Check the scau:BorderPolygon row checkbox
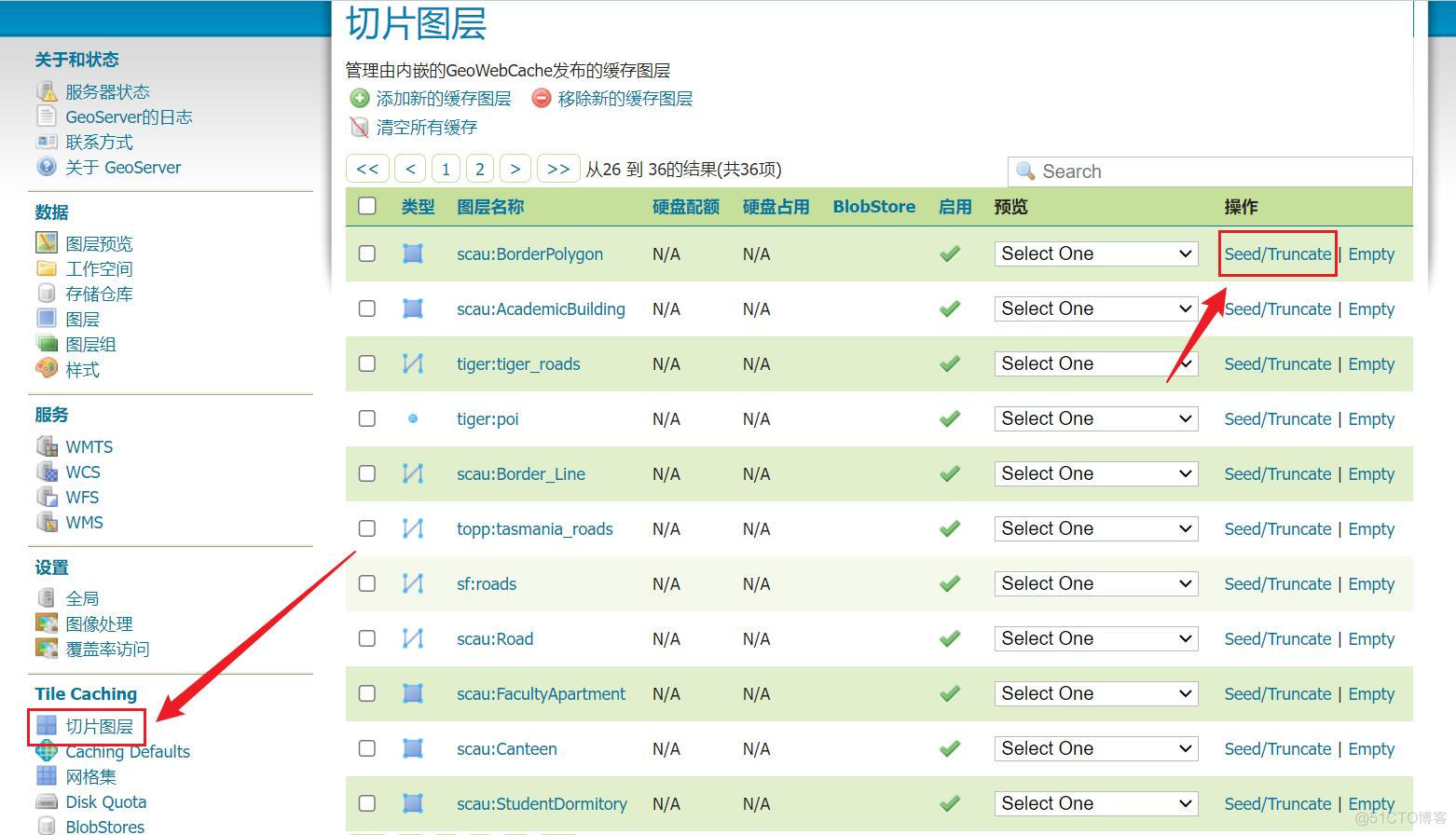This screenshot has width=1456, height=835. tap(367, 253)
